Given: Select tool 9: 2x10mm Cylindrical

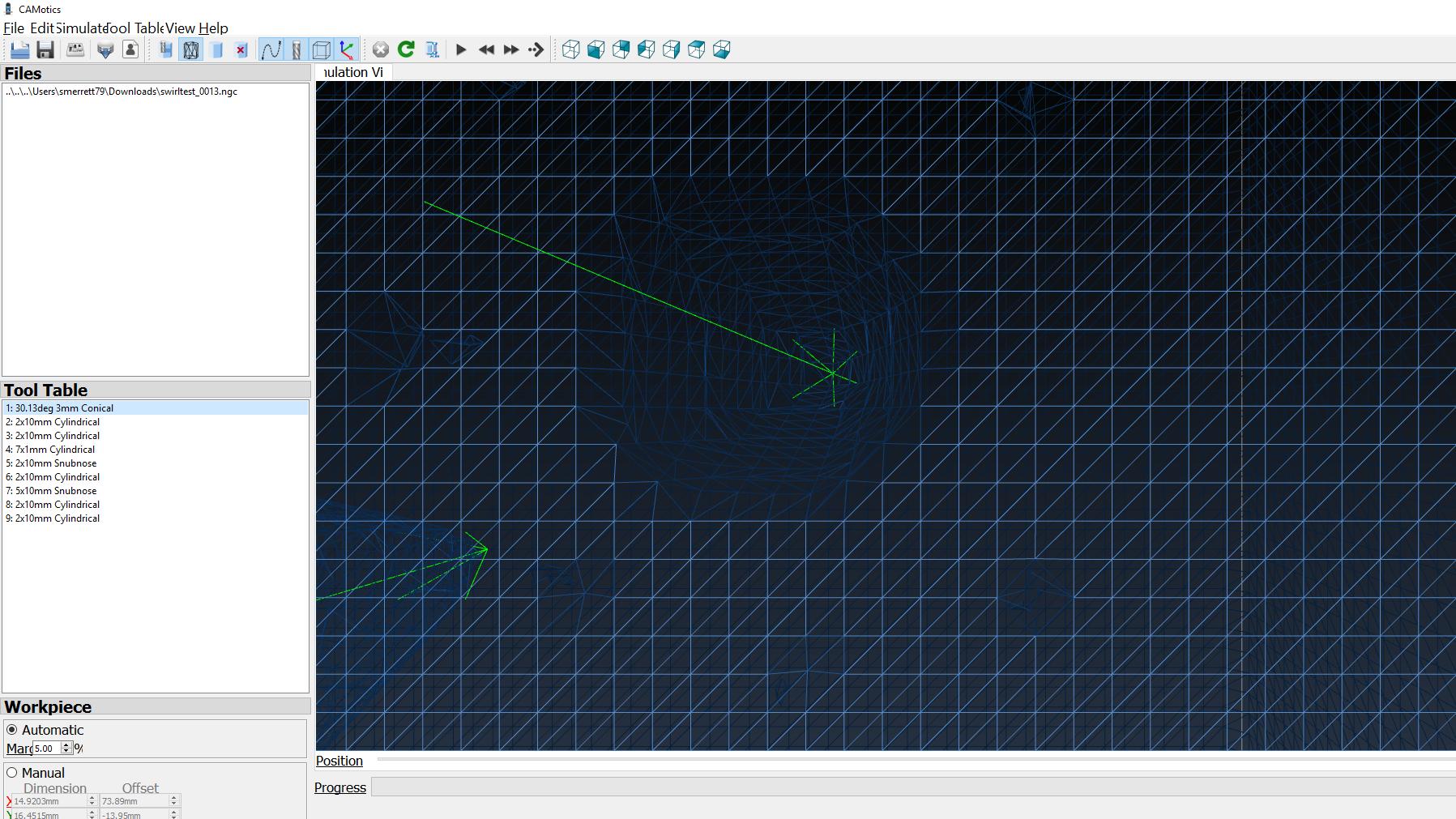Looking at the screenshot, I should pyautogui.click(x=156, y=518).
